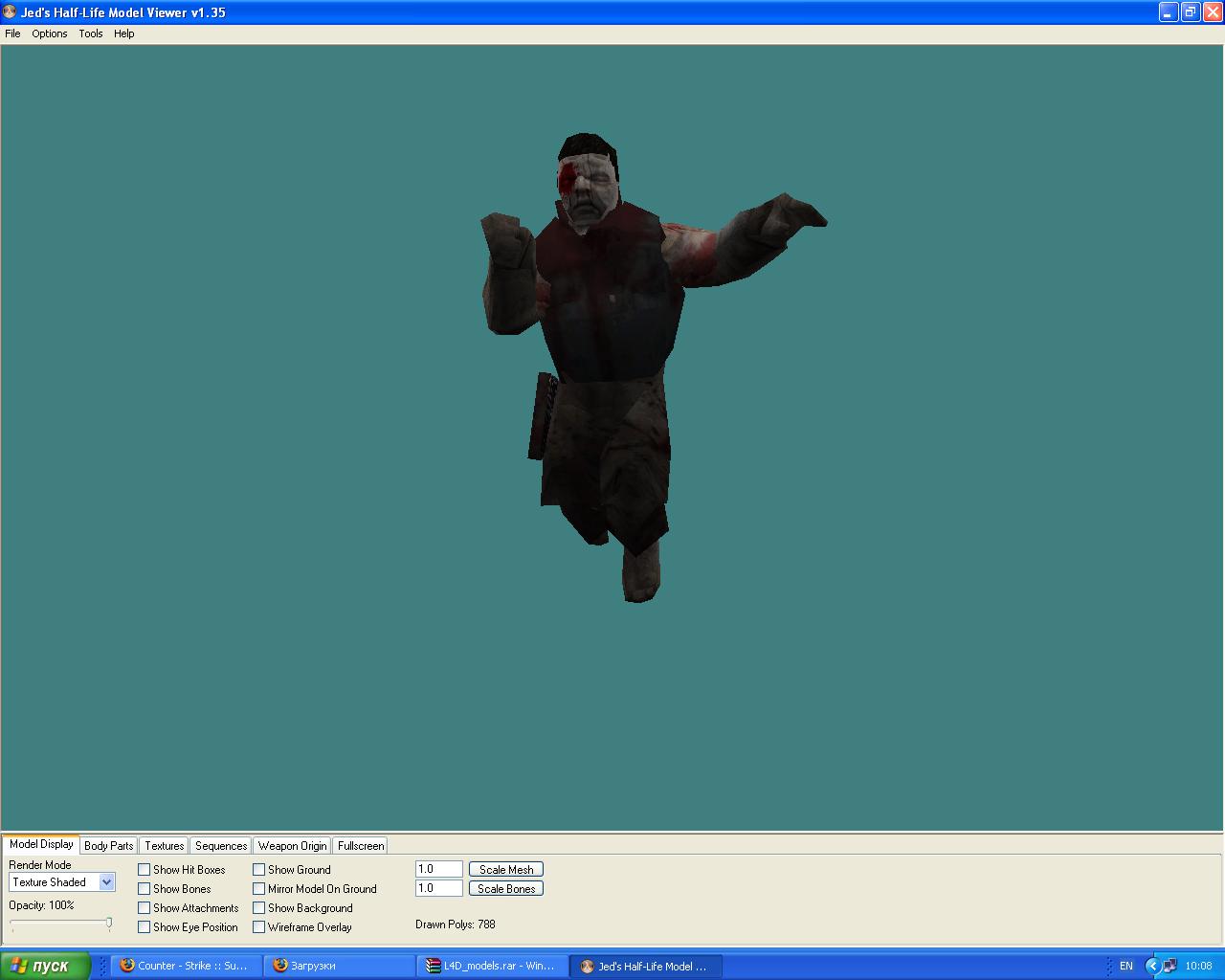Click the Opacity slider handle
This screenshot has height=980, width=1225.
click(x=109, y=924)
